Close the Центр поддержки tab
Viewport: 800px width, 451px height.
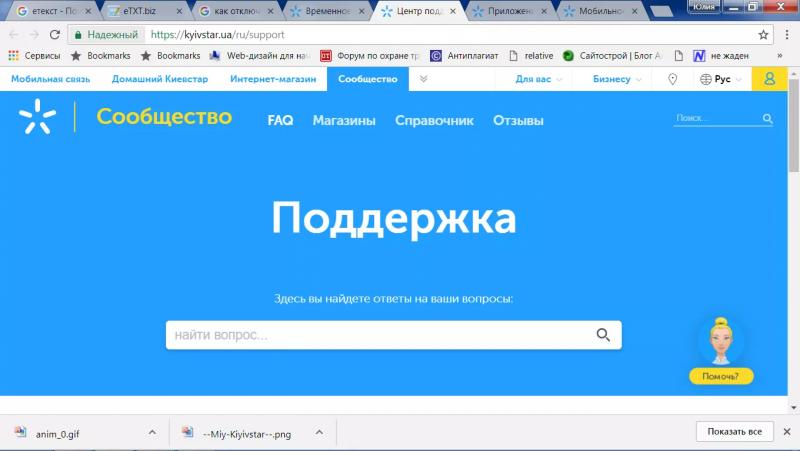pos(453,11)
